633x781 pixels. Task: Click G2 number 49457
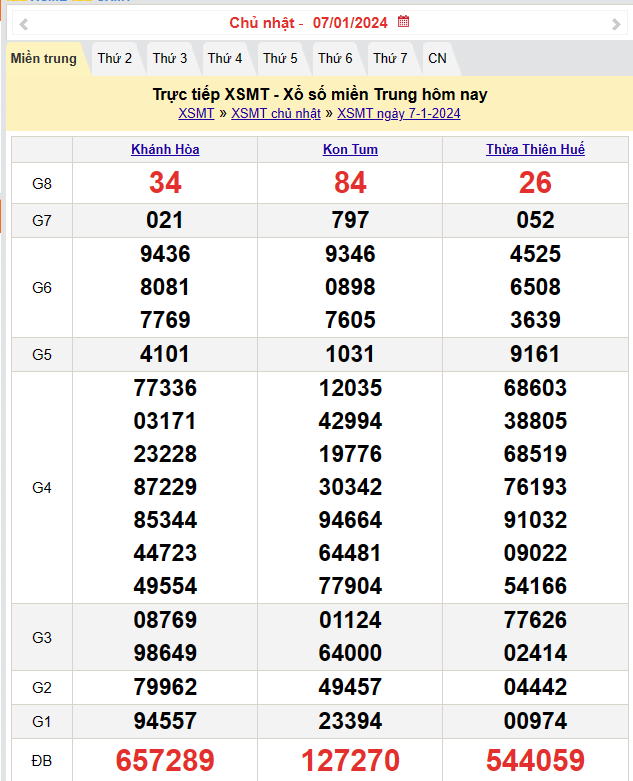pos(351,687)
